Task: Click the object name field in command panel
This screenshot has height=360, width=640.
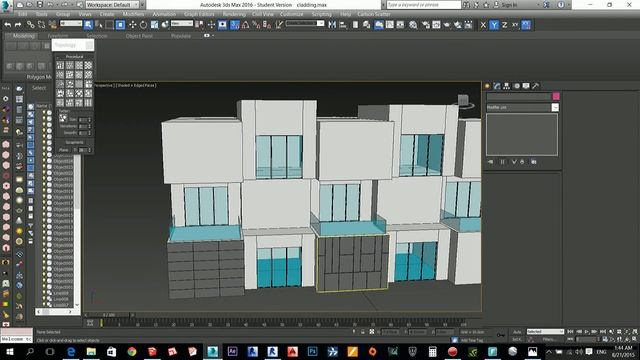Action: click(519, 96)
